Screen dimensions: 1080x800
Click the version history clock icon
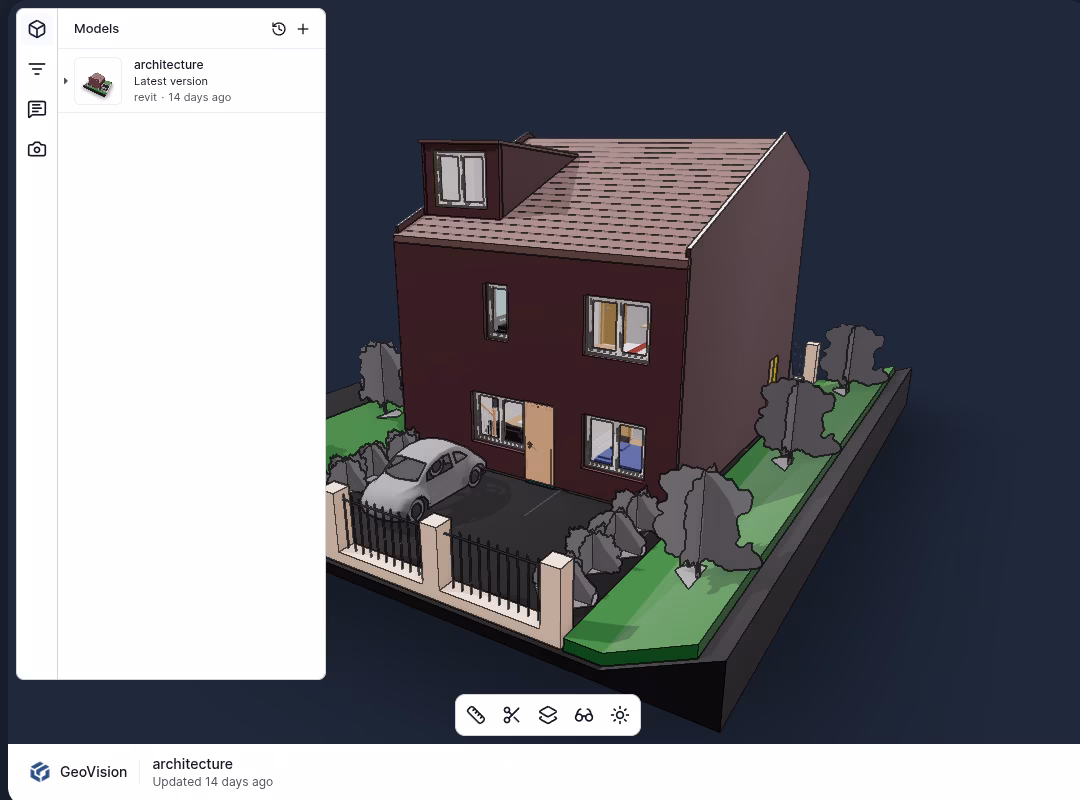tap(279, 29)
